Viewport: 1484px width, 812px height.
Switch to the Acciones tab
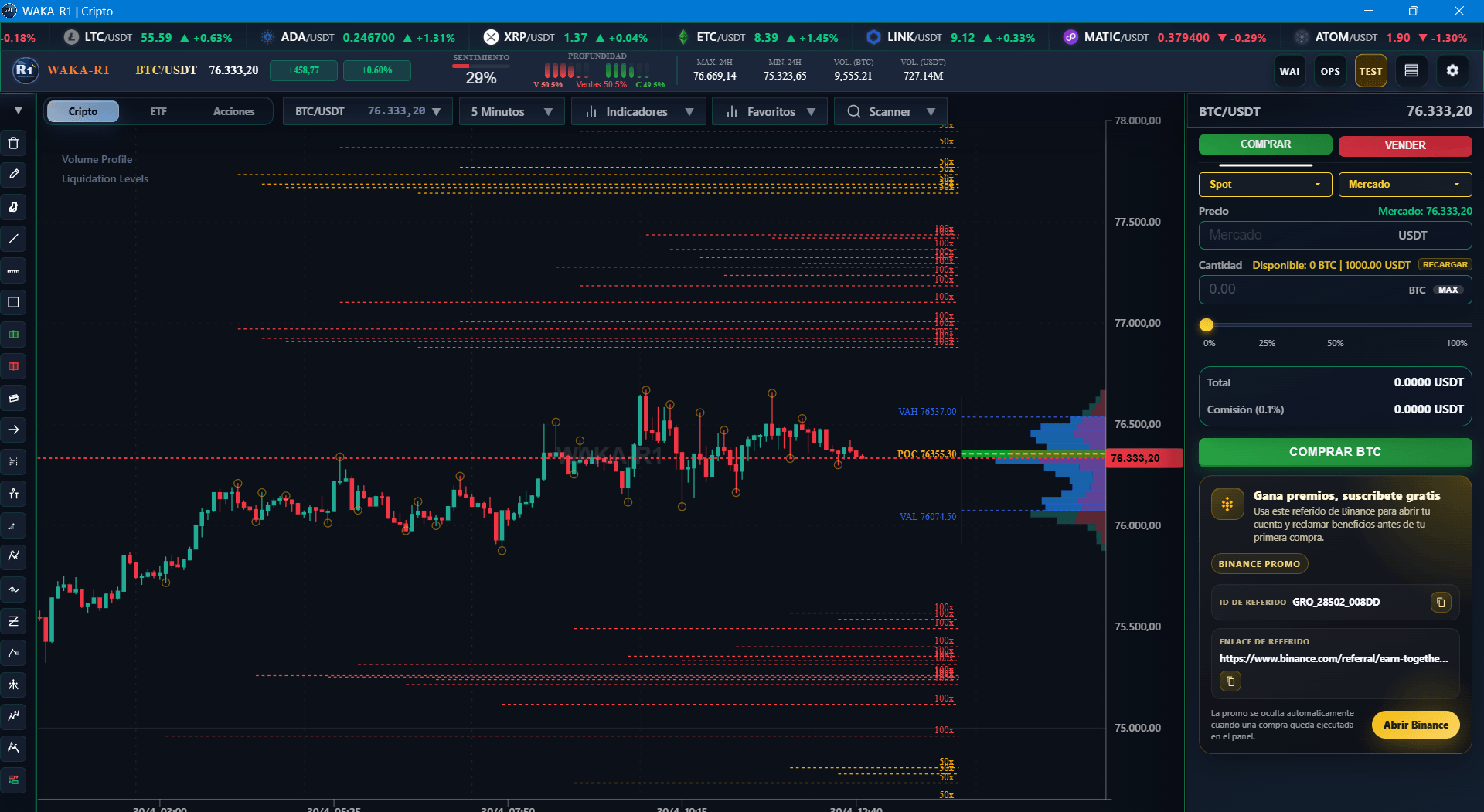[x=233, y=111]
